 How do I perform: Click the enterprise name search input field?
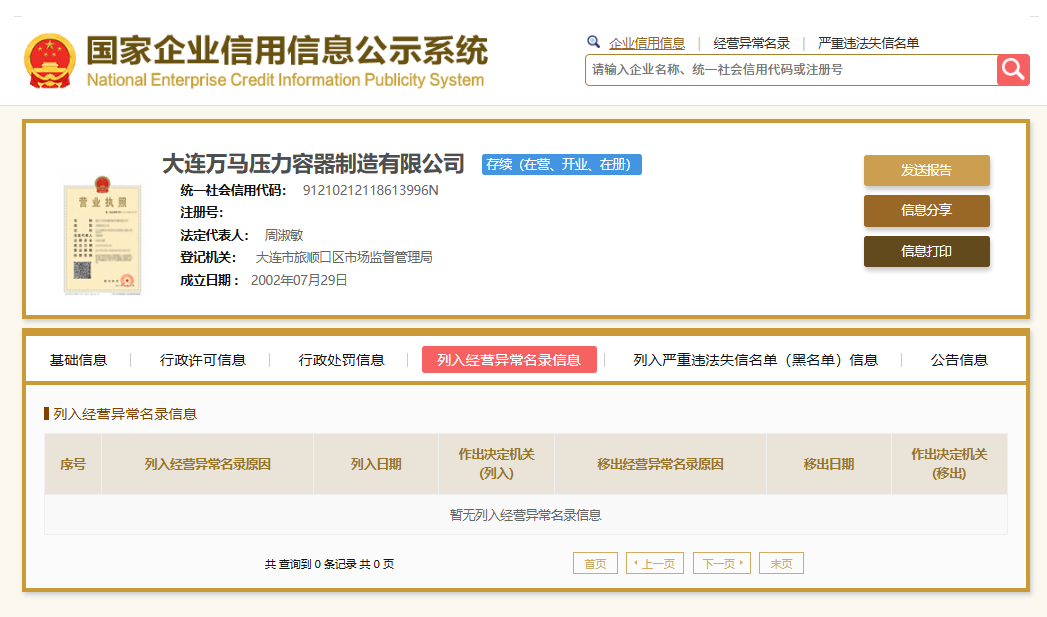[791, 69]
